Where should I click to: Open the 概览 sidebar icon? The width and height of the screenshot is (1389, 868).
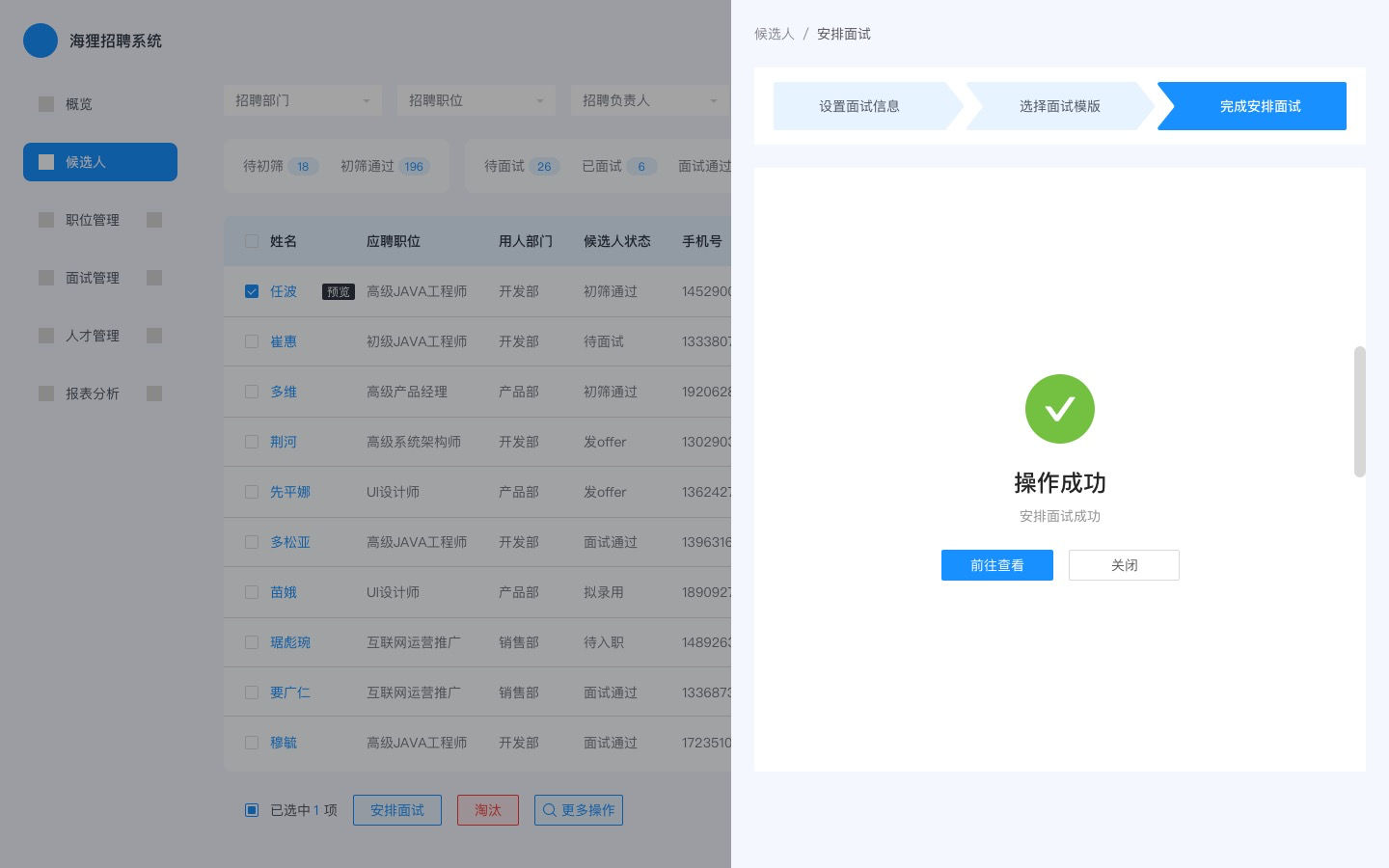click(x=46, y=104)
